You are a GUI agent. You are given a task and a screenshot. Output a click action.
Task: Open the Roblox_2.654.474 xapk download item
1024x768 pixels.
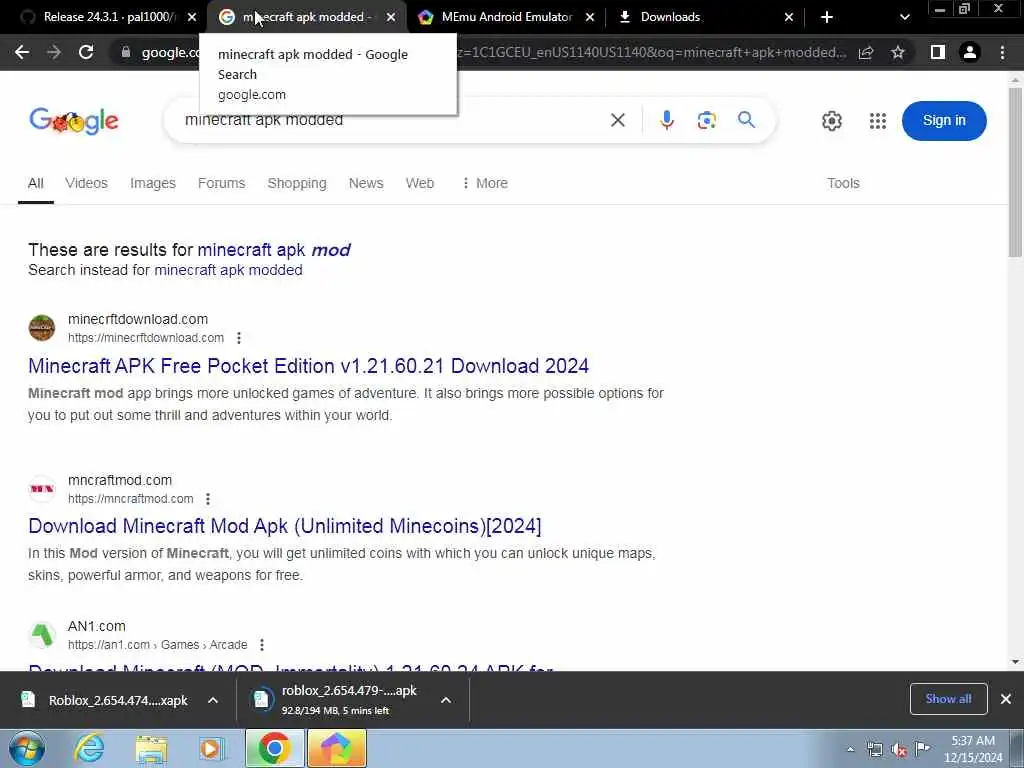104,700
